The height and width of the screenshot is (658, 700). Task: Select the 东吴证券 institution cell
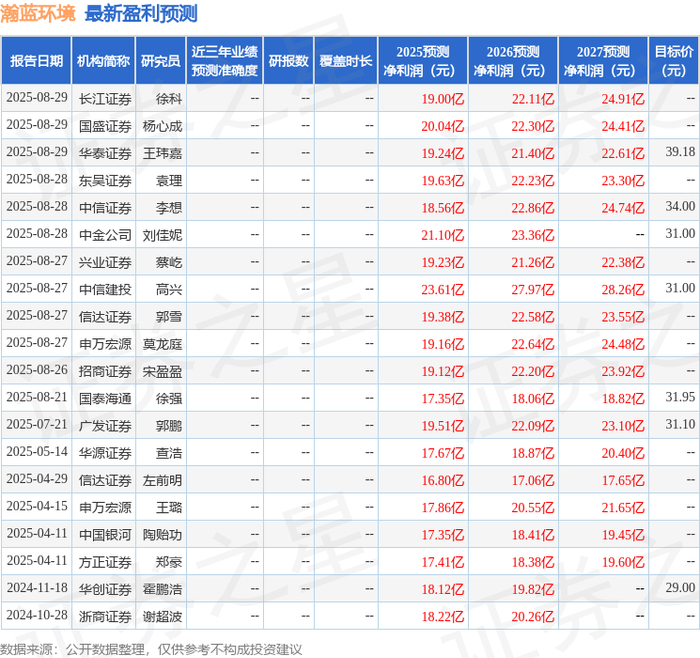coord(105,181)
